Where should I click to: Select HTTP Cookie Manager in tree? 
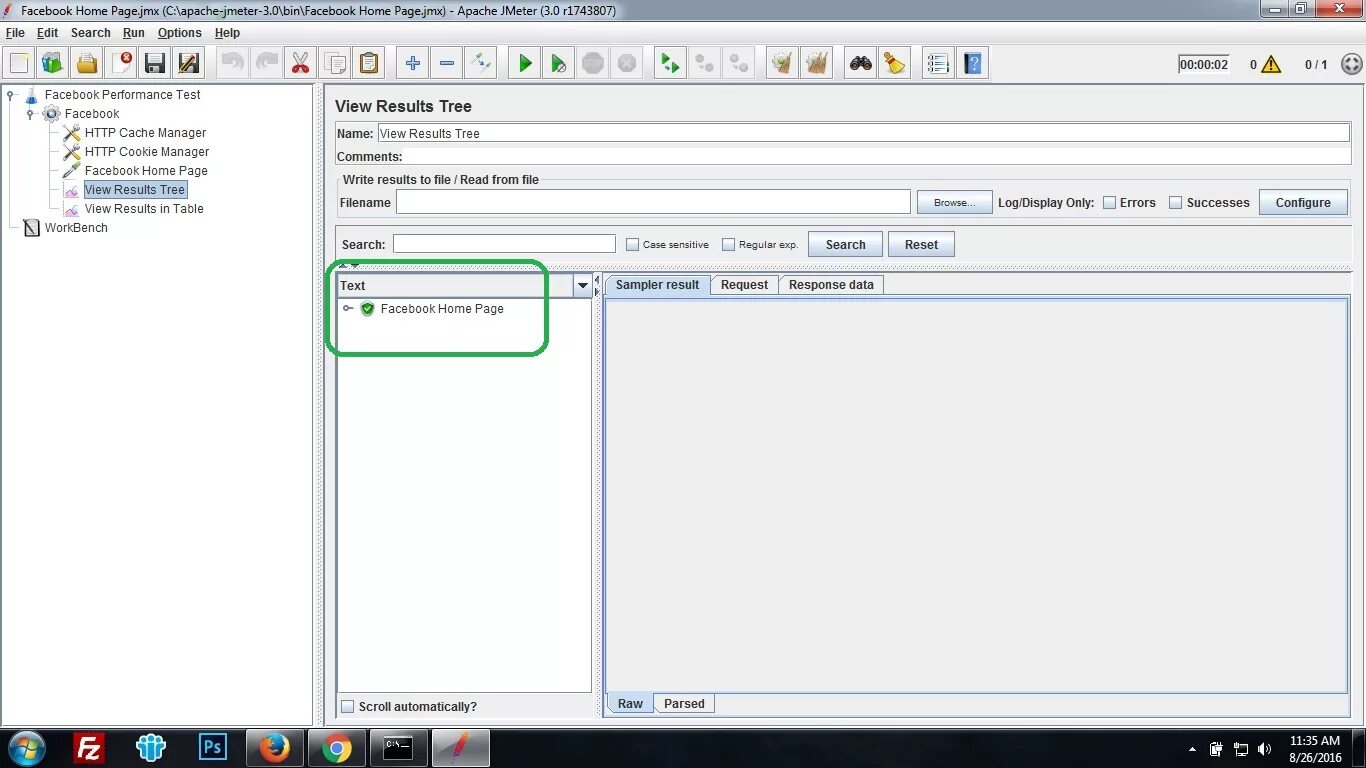(147, 152)
